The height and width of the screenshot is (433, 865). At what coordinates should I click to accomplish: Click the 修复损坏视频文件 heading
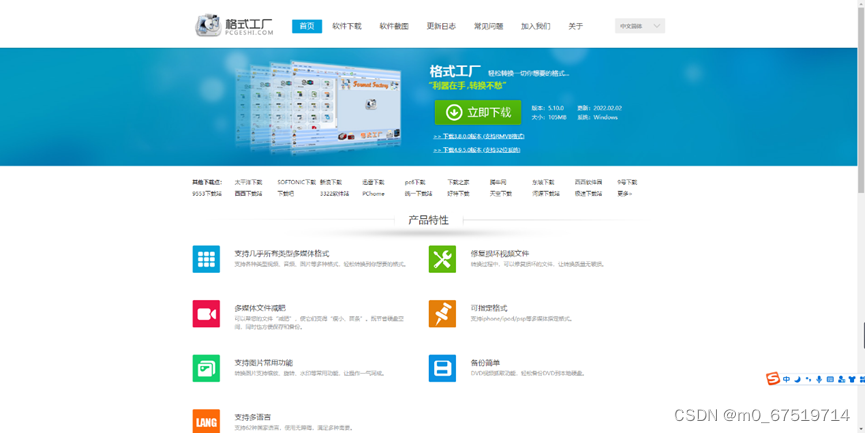click(x=500, y=254)
